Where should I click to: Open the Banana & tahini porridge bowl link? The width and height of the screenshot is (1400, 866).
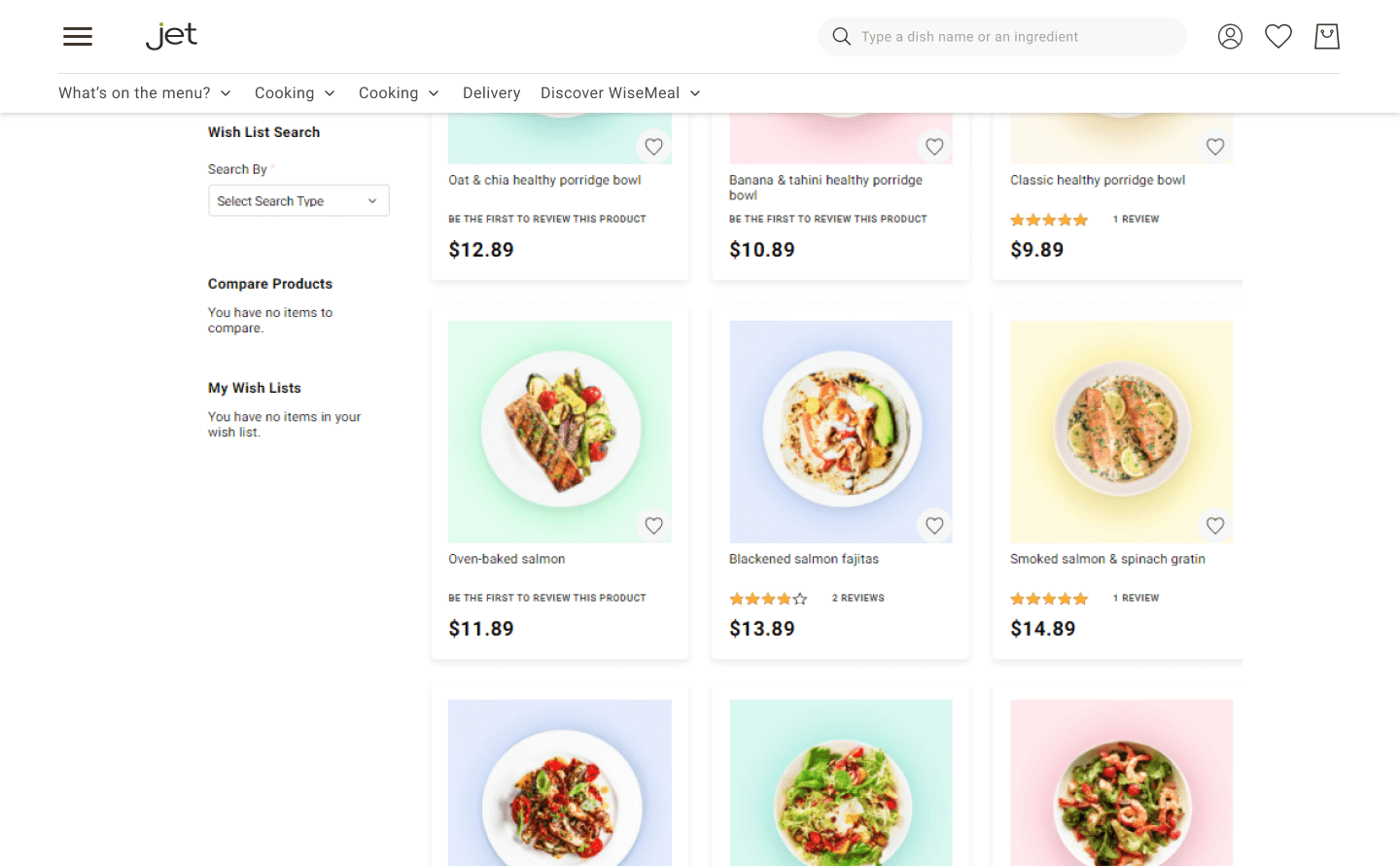click(x=825, y=187)
